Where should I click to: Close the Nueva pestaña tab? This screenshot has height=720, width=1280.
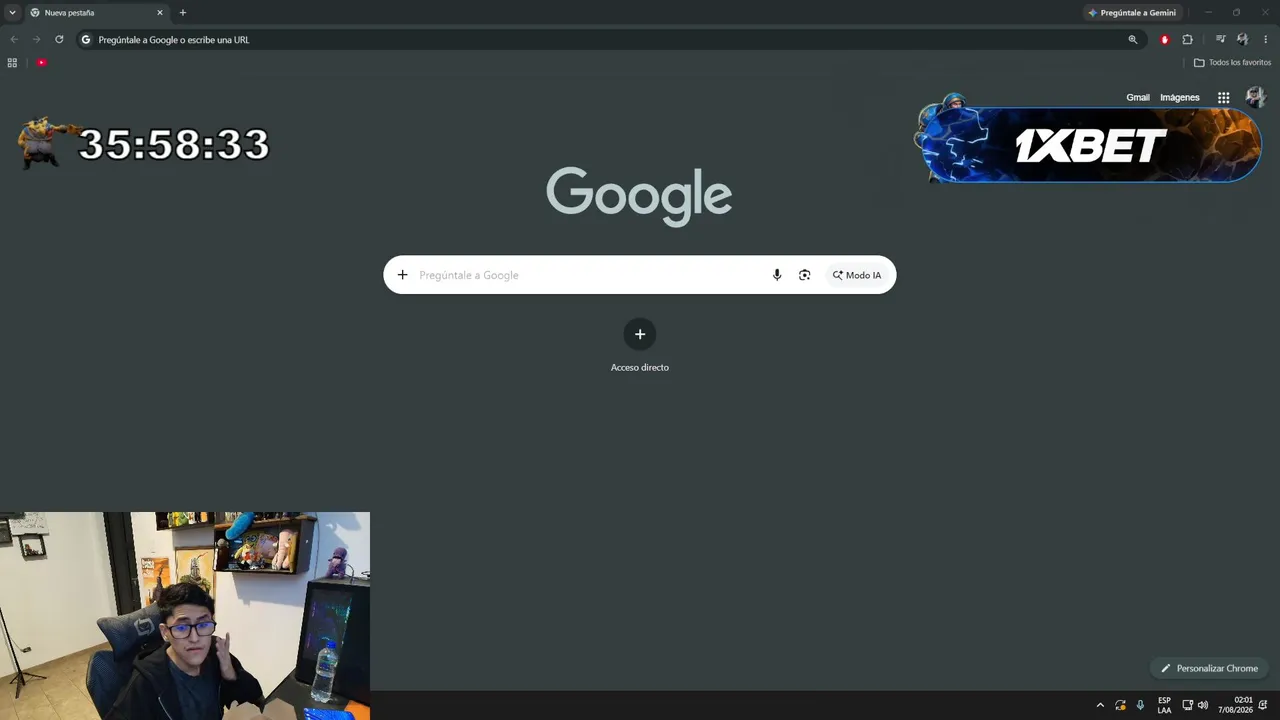[x=159, y=13]
